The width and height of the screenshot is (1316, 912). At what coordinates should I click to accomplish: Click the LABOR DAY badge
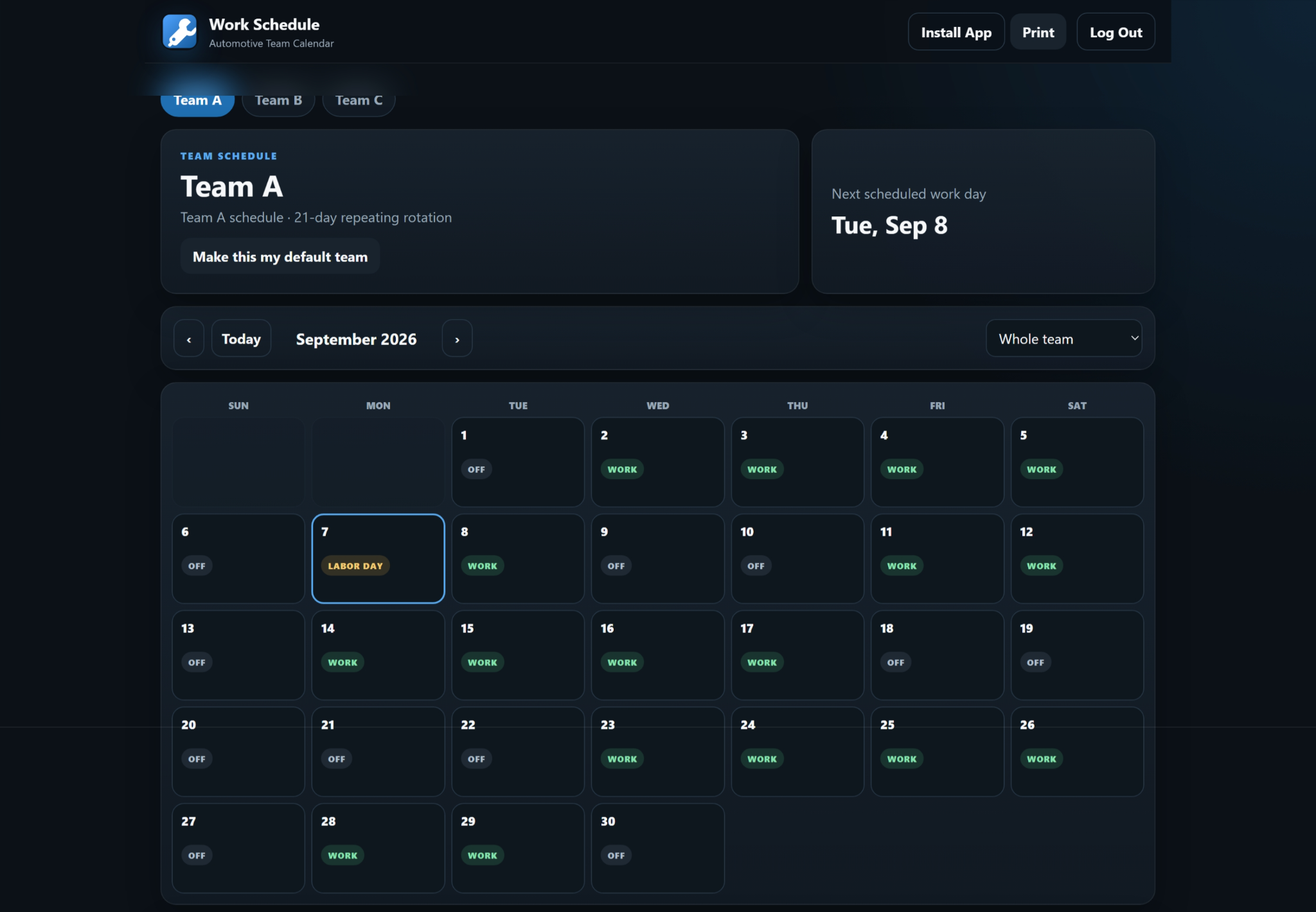(355, 566)
